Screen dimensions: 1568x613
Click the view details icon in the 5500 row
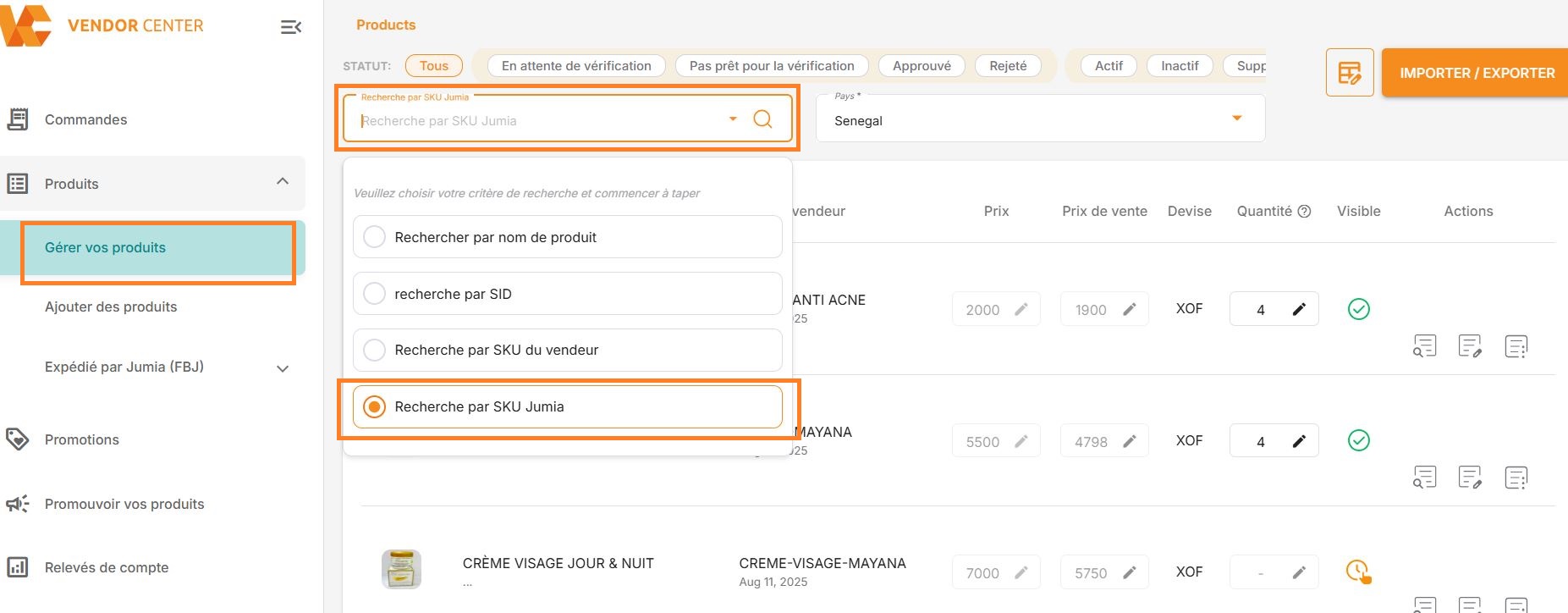(x=1425, y=478)
